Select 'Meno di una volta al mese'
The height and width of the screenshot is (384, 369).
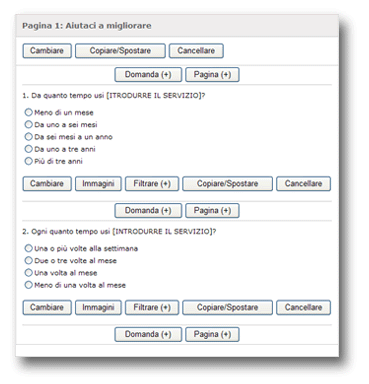coord(29,285)
